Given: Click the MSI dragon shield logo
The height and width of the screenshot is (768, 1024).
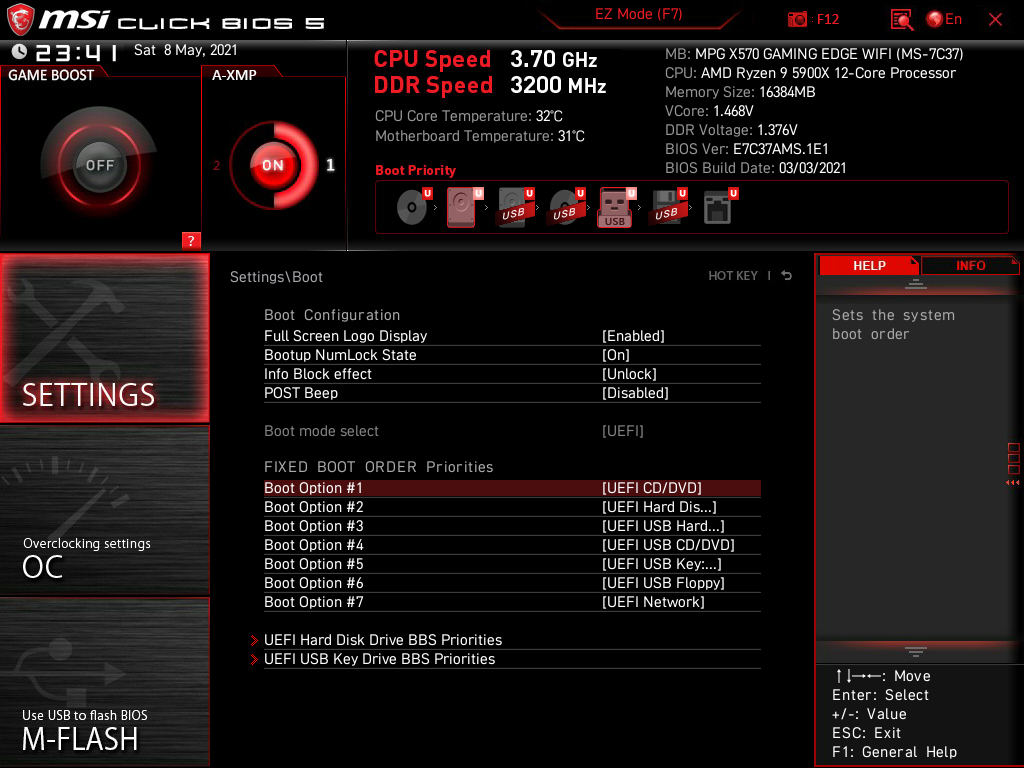Looking at the screenshot, I should pyautogui.click(x=20, y=19).
